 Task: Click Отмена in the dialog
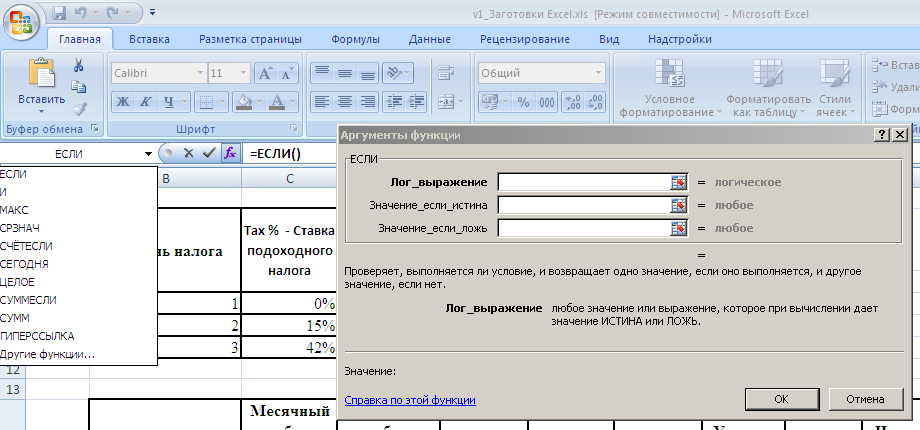coord(865,399)
